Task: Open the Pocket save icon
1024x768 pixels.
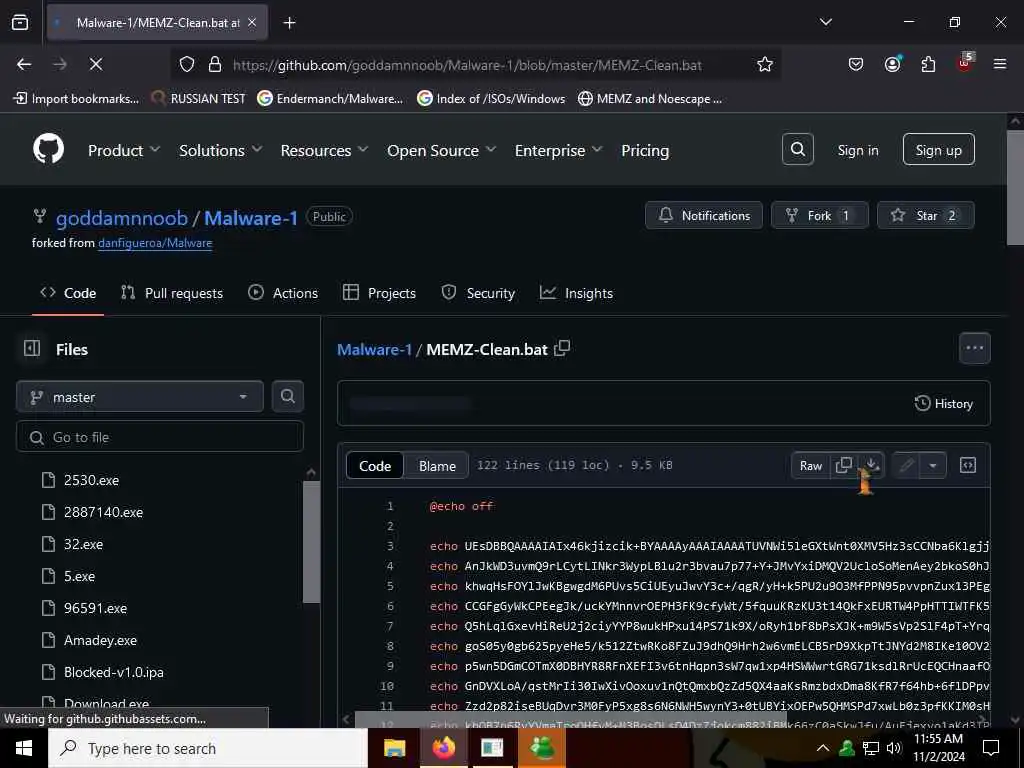Action: click(x=856, y=64)
